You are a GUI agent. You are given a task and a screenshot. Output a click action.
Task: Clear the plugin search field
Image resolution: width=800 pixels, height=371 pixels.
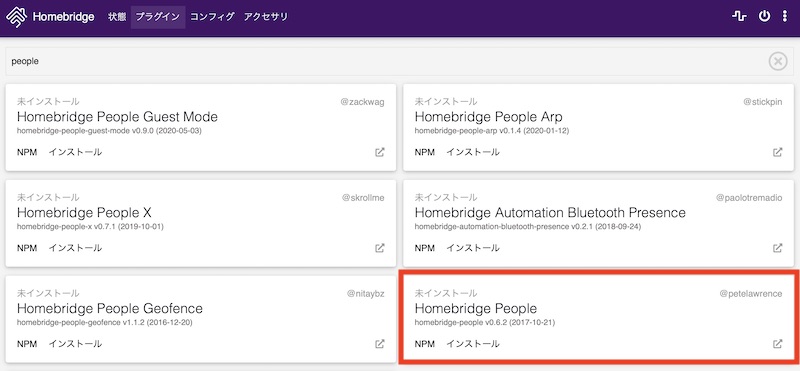click(778, 61)
